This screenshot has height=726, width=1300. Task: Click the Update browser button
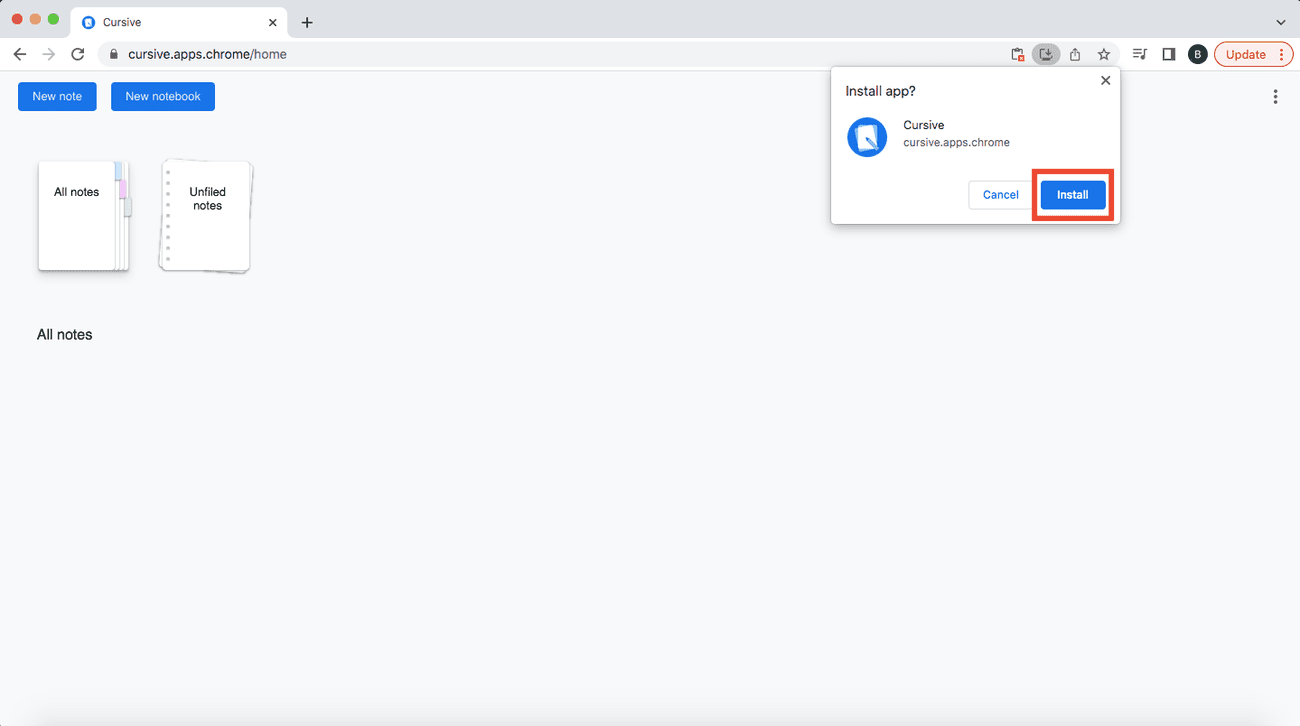coord(1246,54)
